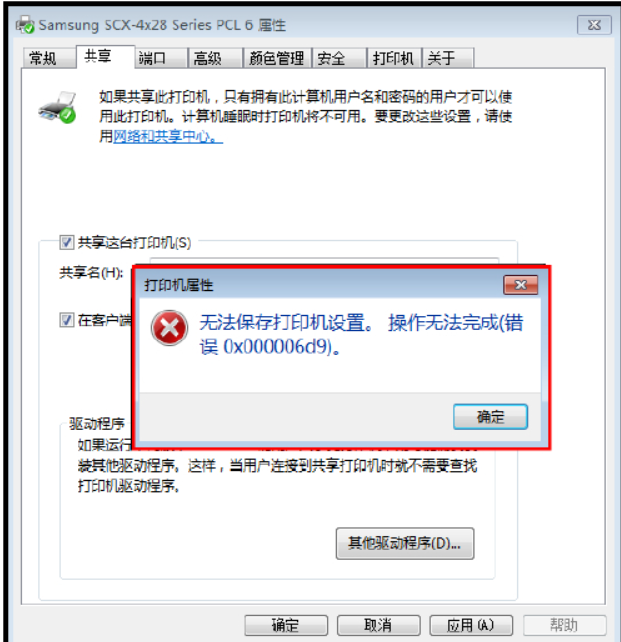Switch to the 打印机 tab
Image resolution: width=621 pixels, height=642 pixels.
tap(394, 58)
